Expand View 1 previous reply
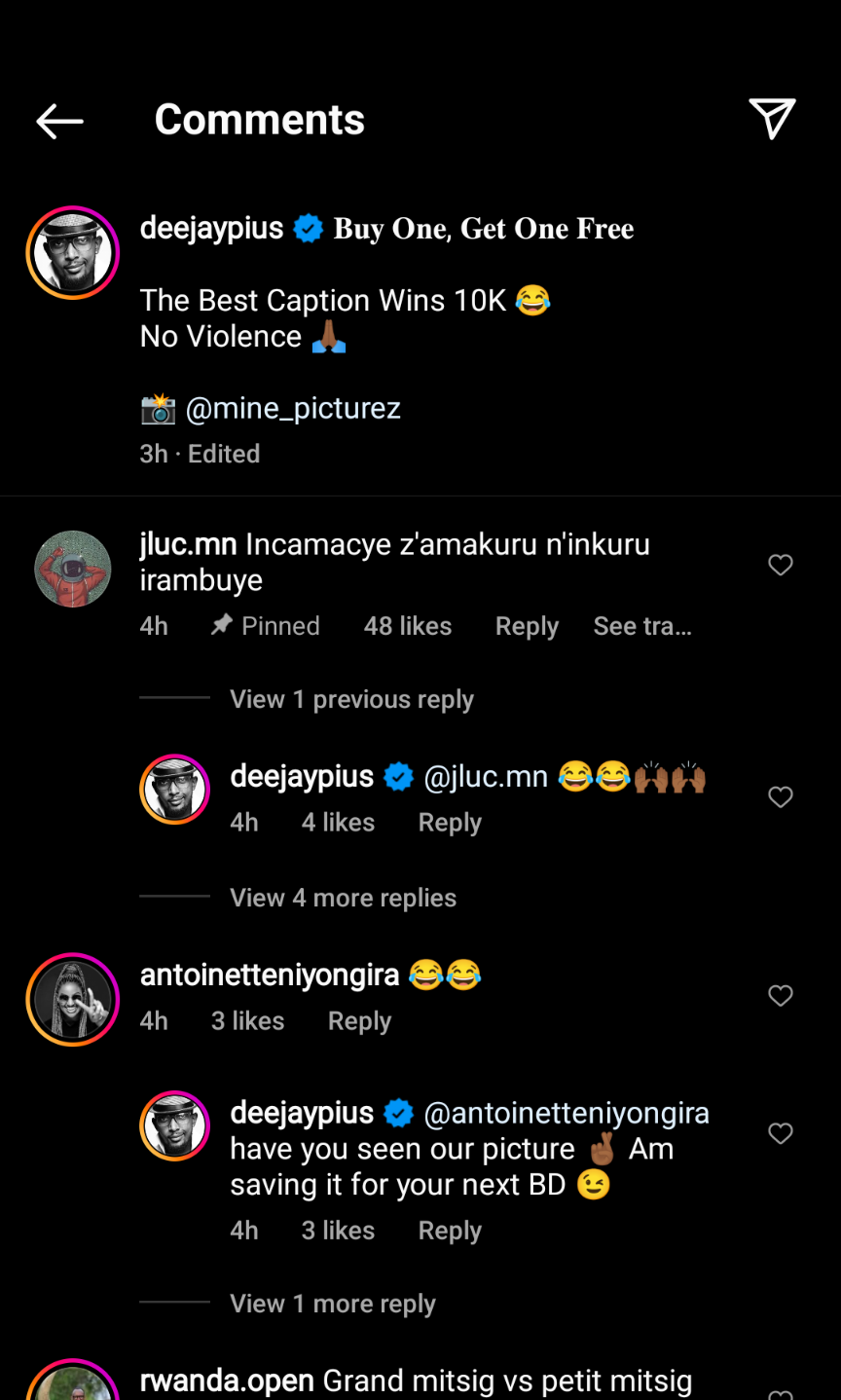Screen dimensions: 841x1400 [351, 699]
